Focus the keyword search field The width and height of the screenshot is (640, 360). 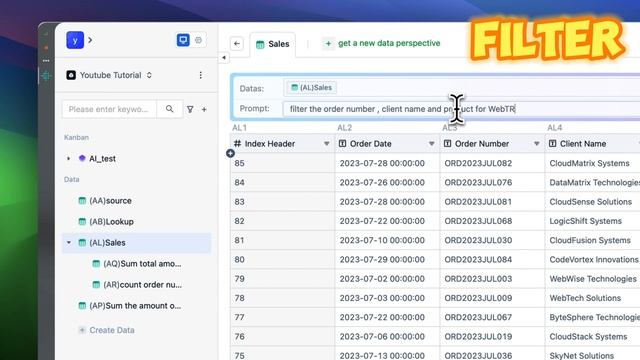click(109, 109)
